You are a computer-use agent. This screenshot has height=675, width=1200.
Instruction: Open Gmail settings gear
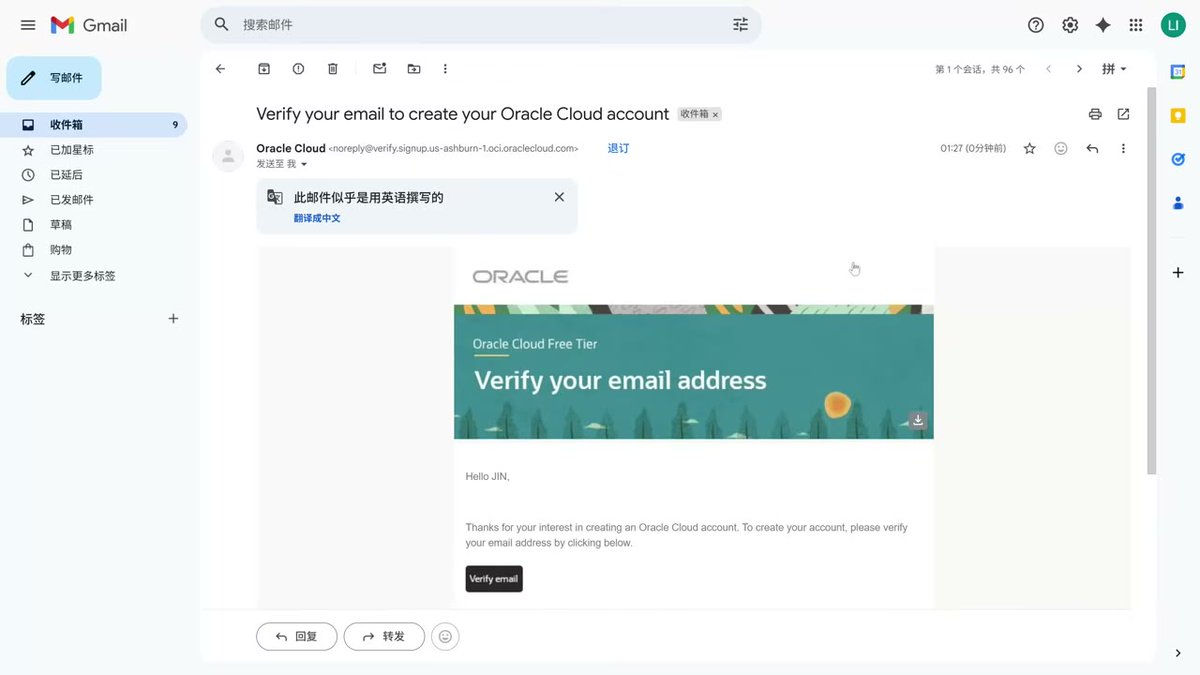(x=1070, y=25)
